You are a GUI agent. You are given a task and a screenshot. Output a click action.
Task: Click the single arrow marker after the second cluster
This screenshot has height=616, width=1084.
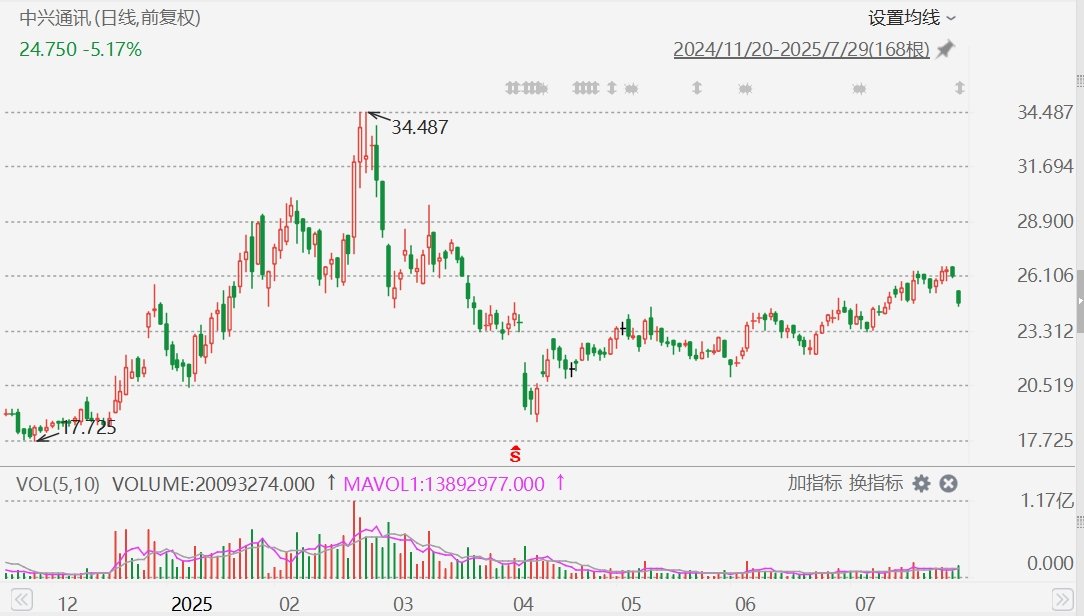612,88
